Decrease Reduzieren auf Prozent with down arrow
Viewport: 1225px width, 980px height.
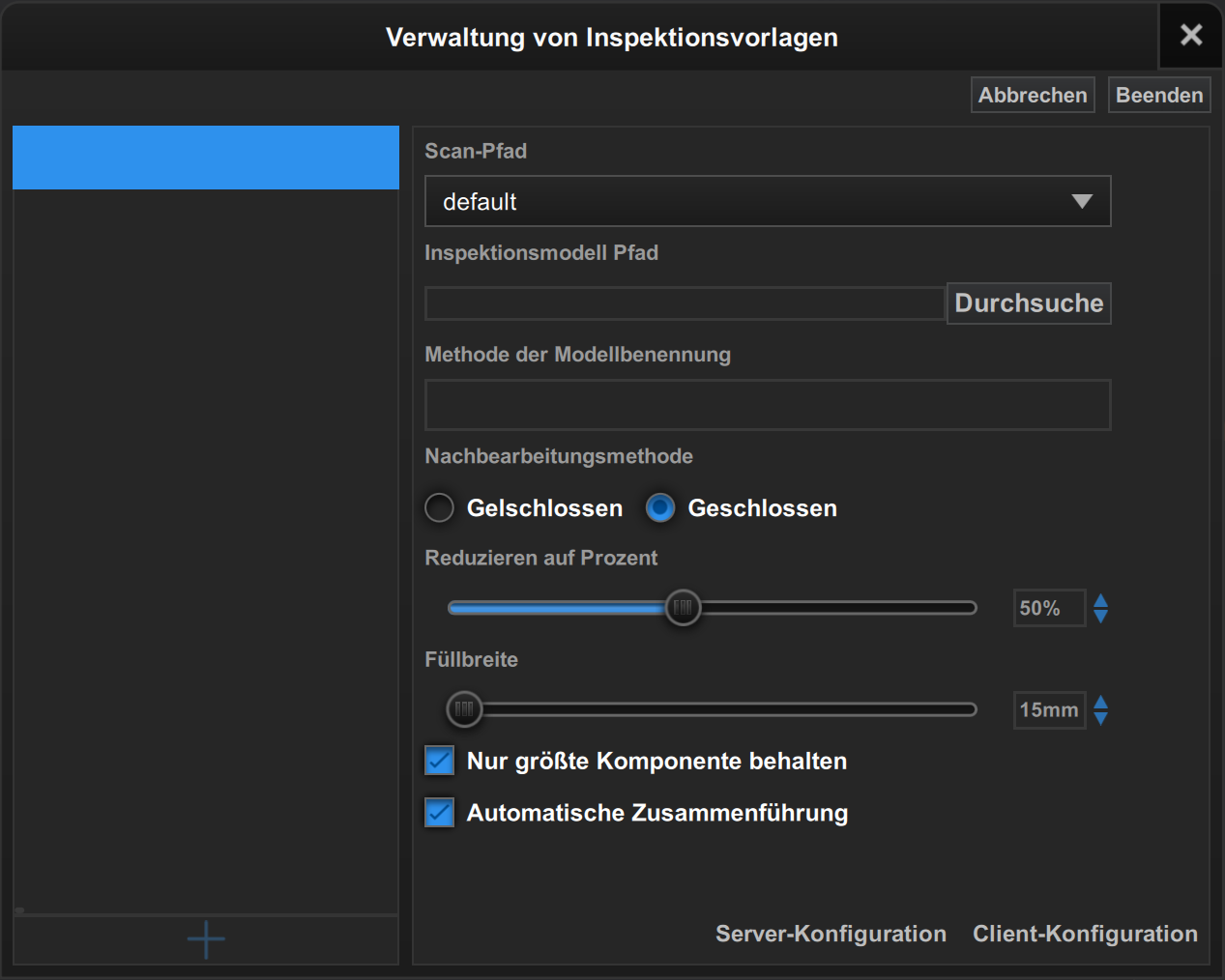[x=1100, y=617]
